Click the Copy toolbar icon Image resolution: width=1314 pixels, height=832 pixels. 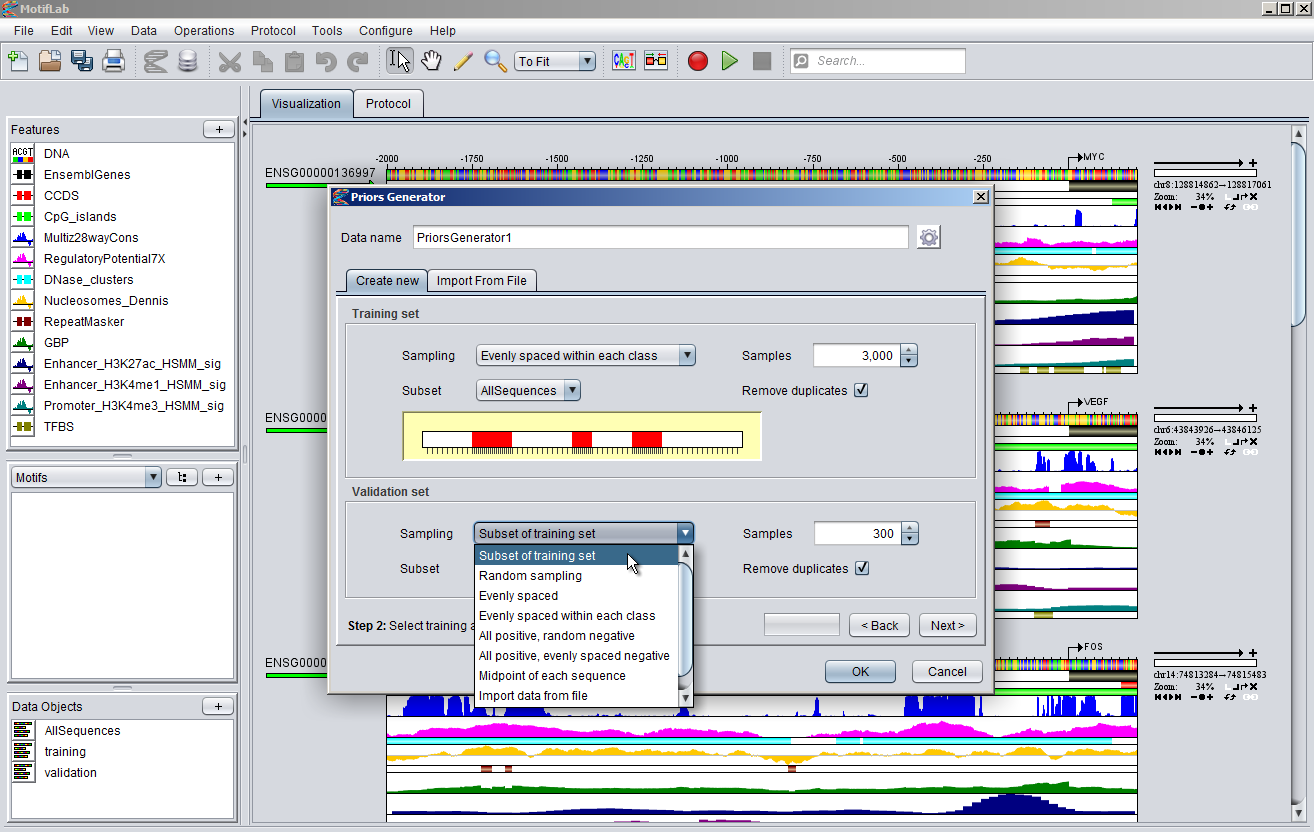point(262,61)
